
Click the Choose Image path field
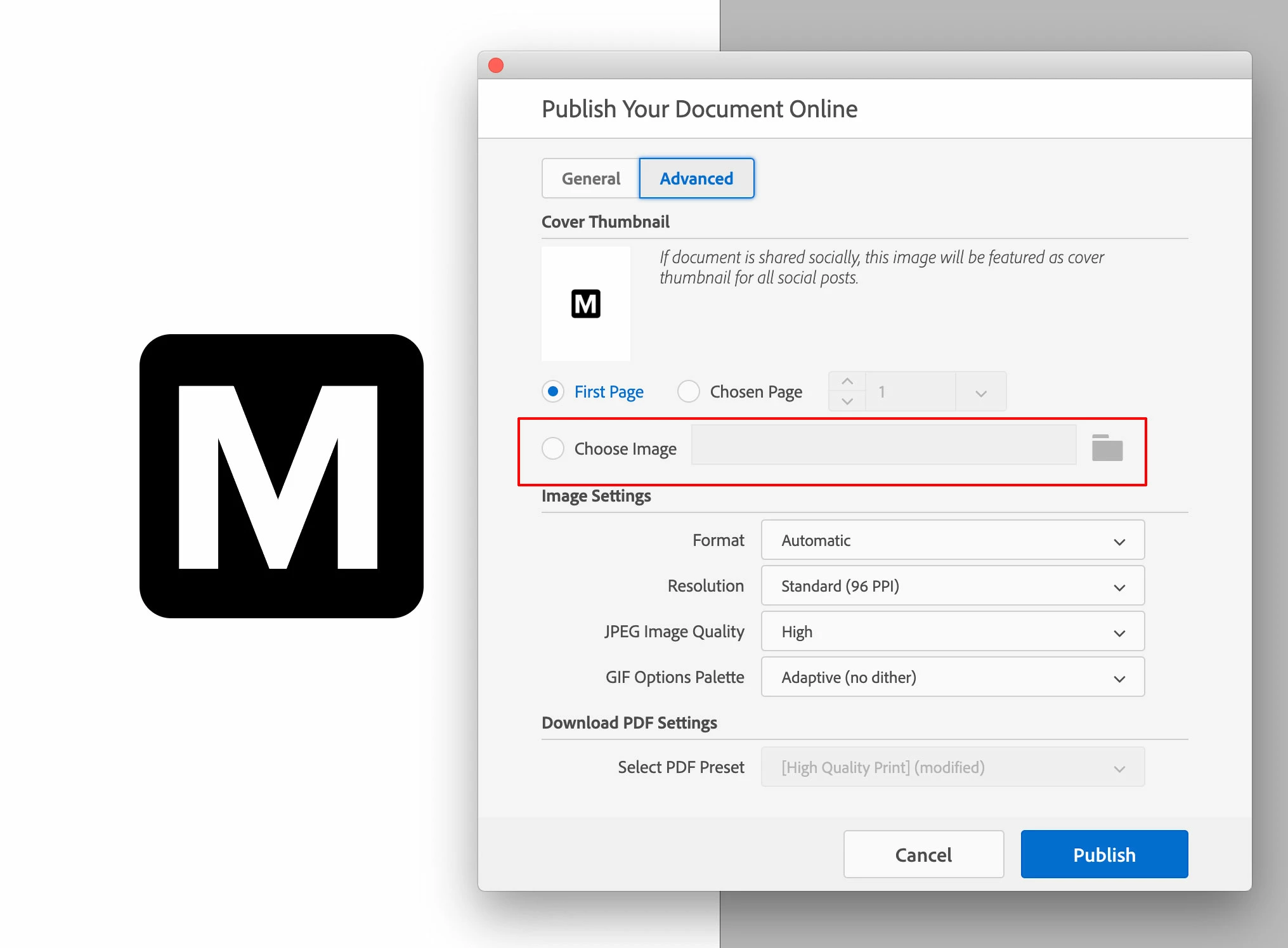point(883,445)
